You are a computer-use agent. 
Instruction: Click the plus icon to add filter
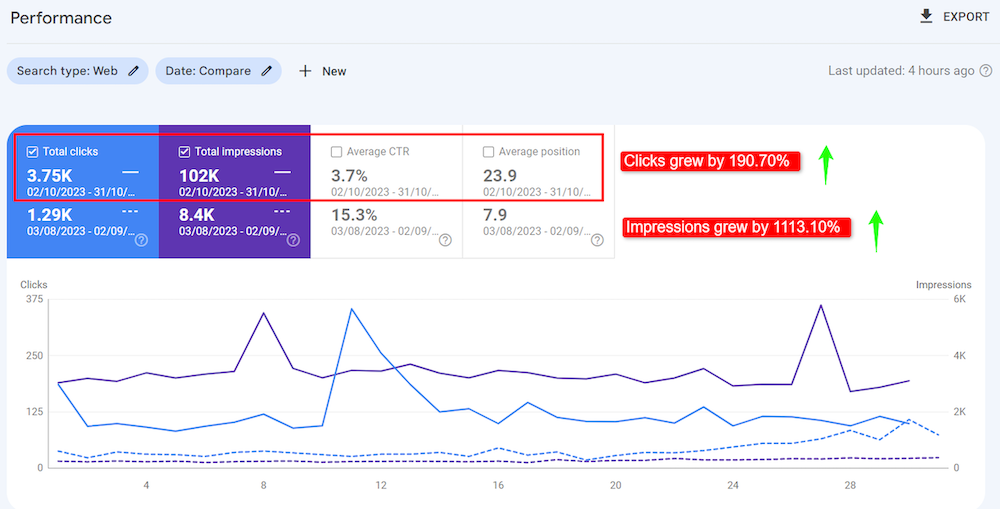pyautogui.click(x=305, y=71)
